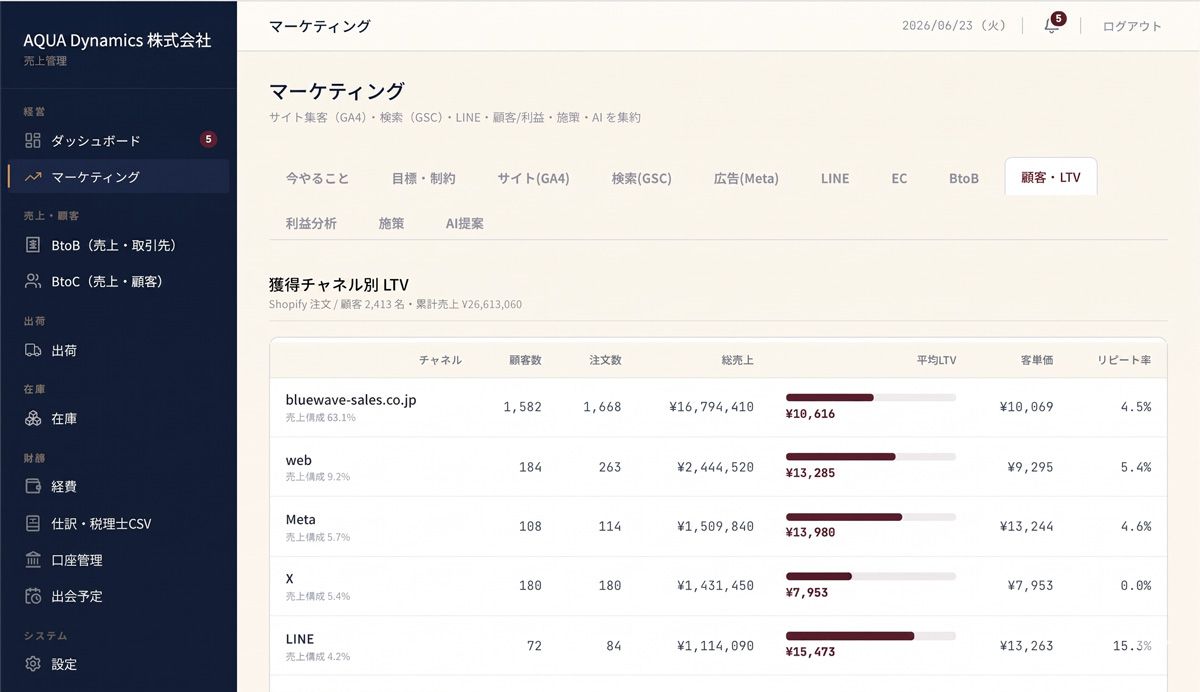This screenshot has height=692, width=1200.
Task: Click the shipping truck icon for 出荷
Action: click(x=33, y=351)
